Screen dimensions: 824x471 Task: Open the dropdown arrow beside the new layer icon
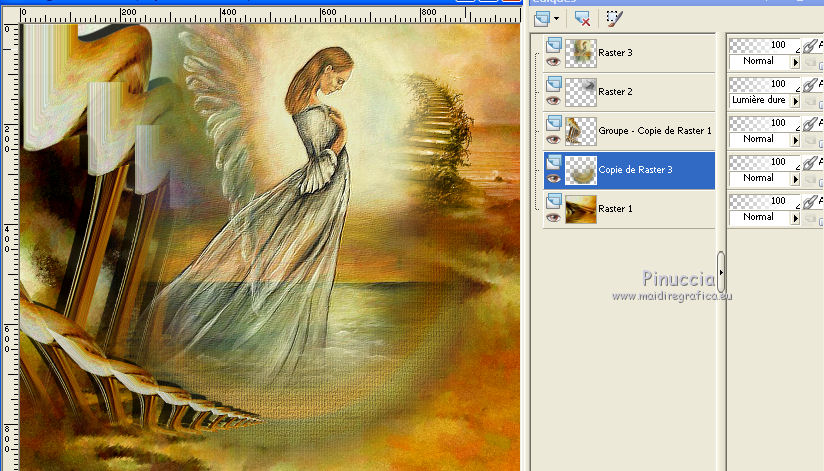click(557, 19)
